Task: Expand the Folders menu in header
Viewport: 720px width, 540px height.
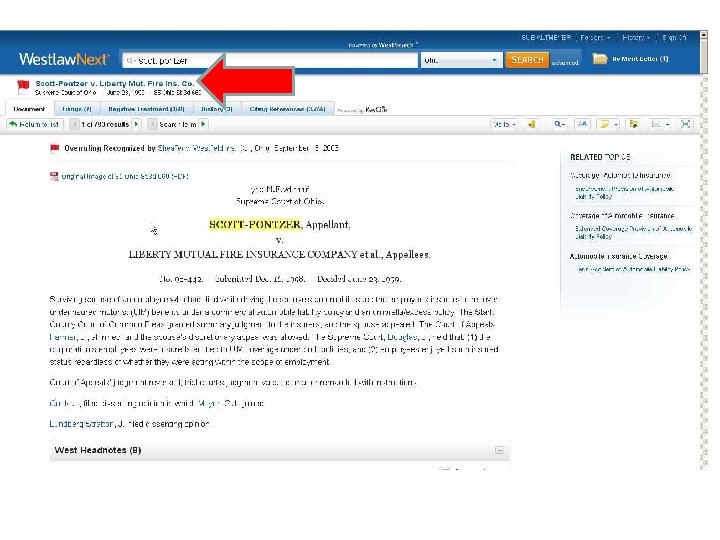Action: point(595,38)
